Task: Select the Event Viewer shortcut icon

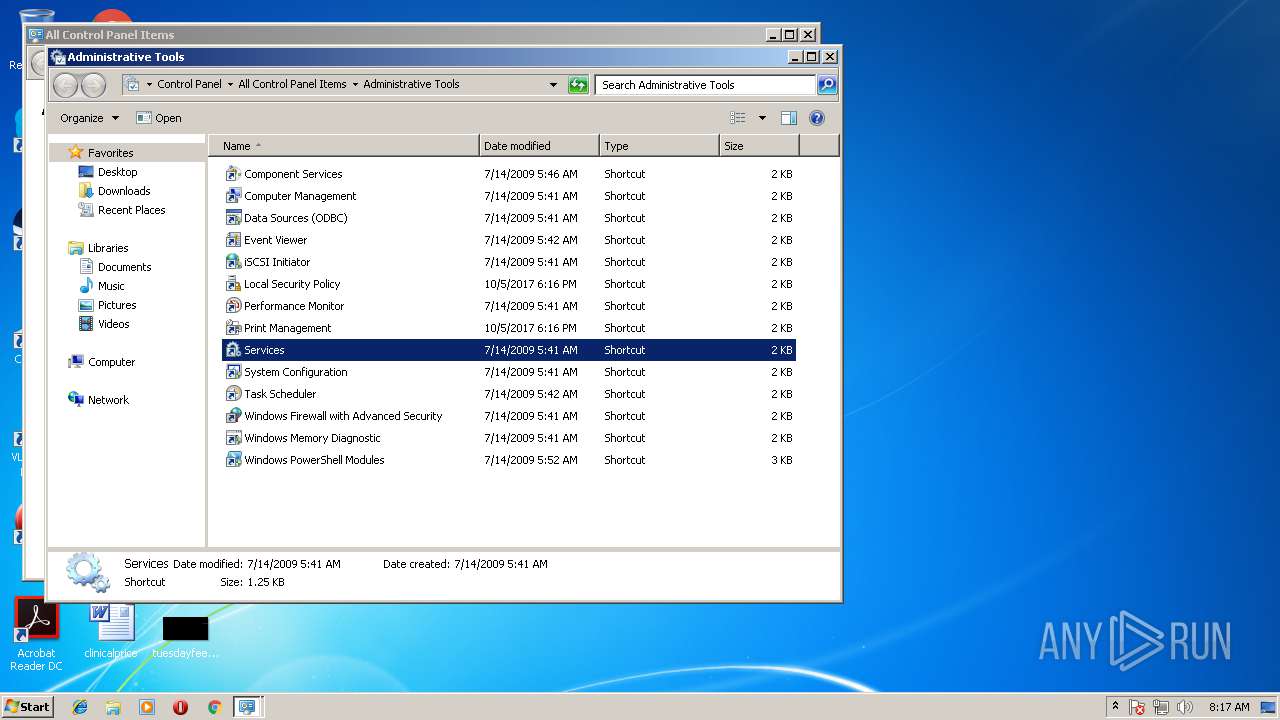Action: (x=233, y=240)
